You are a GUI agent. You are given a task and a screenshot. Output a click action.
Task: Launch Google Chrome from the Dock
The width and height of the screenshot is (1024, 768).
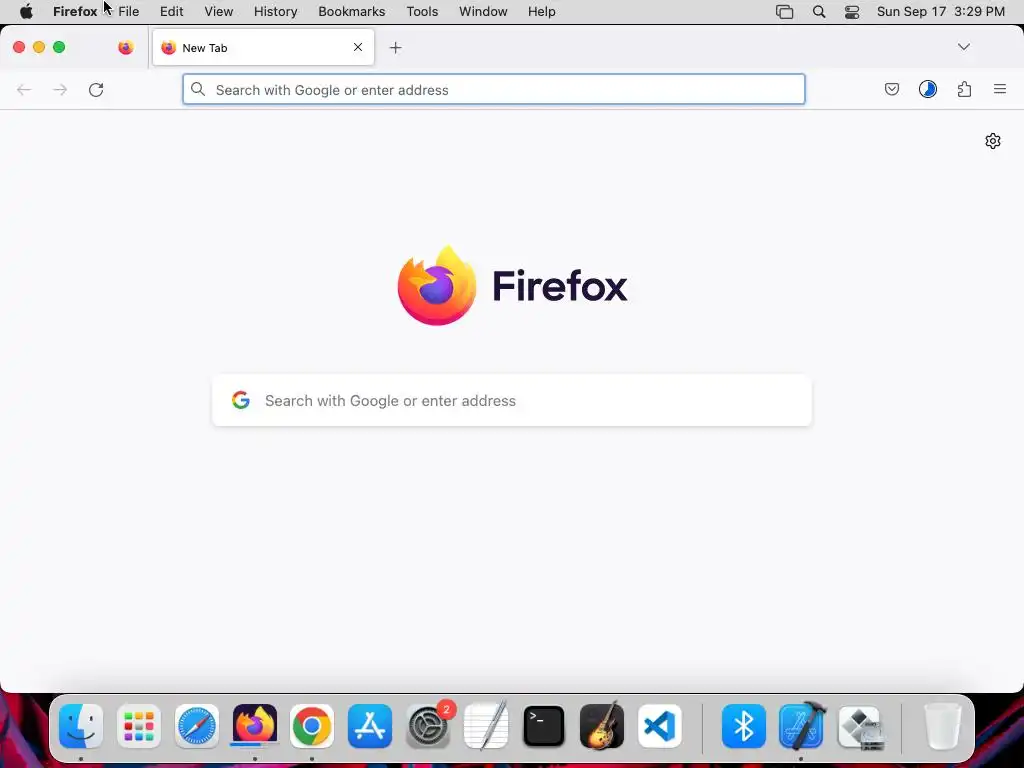pos(312,726)
